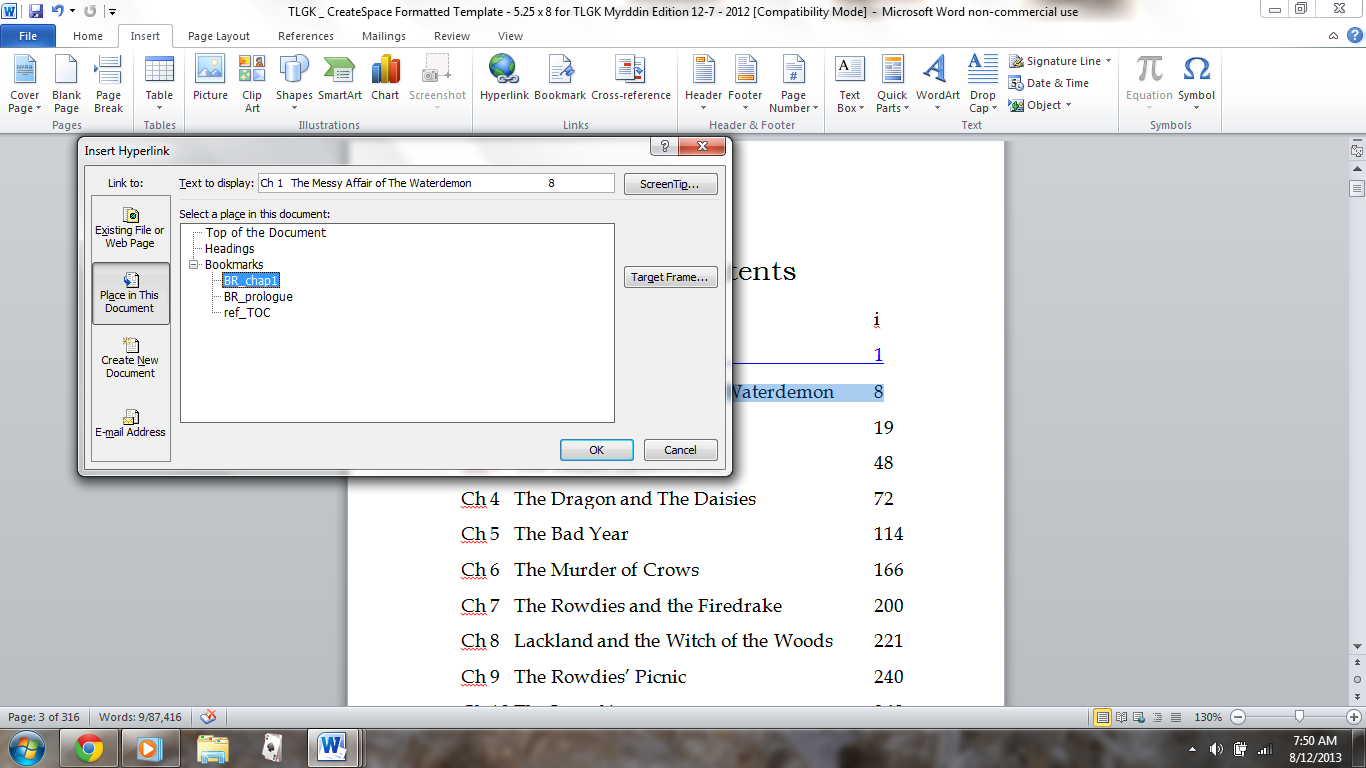Image resolution: width=1366 pixels, height=768 pixels.
Task: Select E-mail Address link type
Action: click(130, 423)
